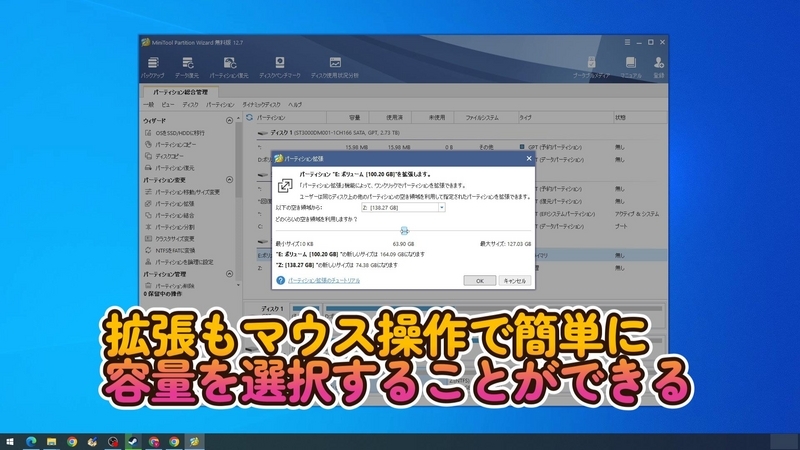Viewport: 800px width, 450px height.
Task: Collapse the パーティション管理 sidebar section
Action: point(229,274)
